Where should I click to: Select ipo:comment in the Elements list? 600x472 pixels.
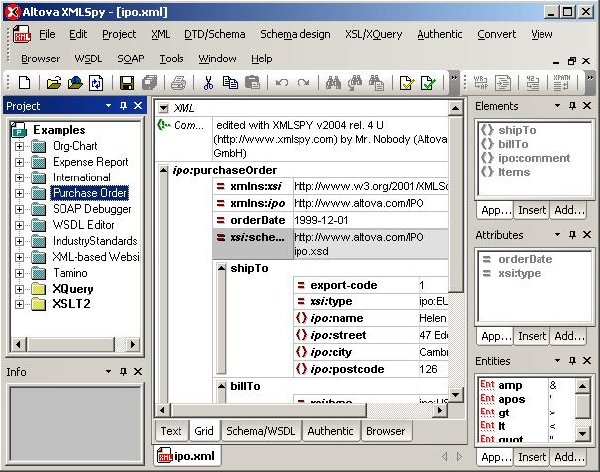click(534, 158)
